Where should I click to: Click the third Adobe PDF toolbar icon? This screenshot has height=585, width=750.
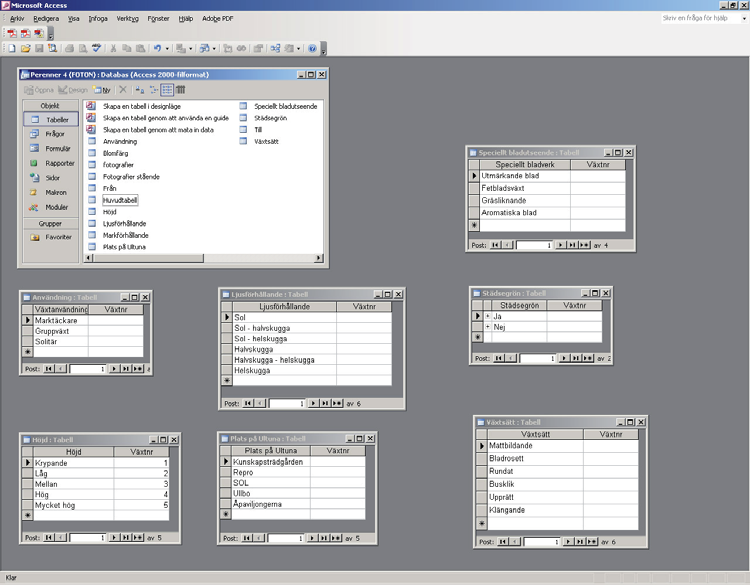point(39,33)
